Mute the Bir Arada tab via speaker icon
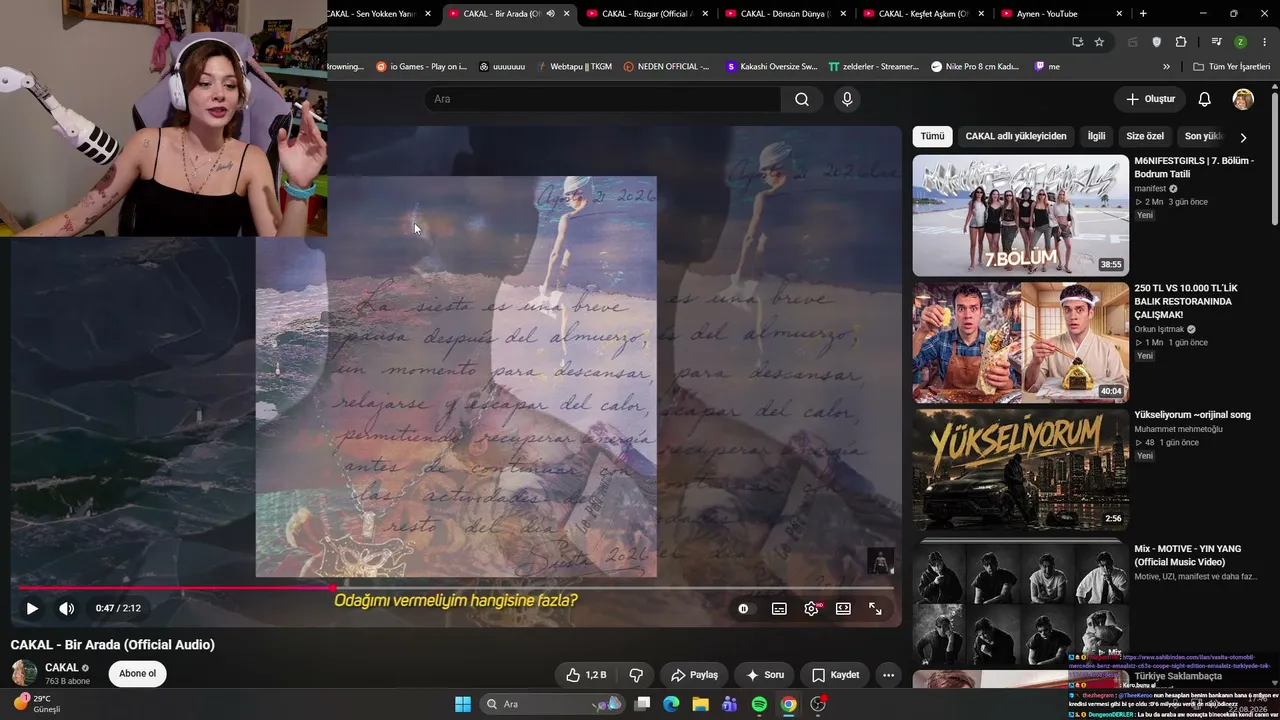 click(550, 14)
